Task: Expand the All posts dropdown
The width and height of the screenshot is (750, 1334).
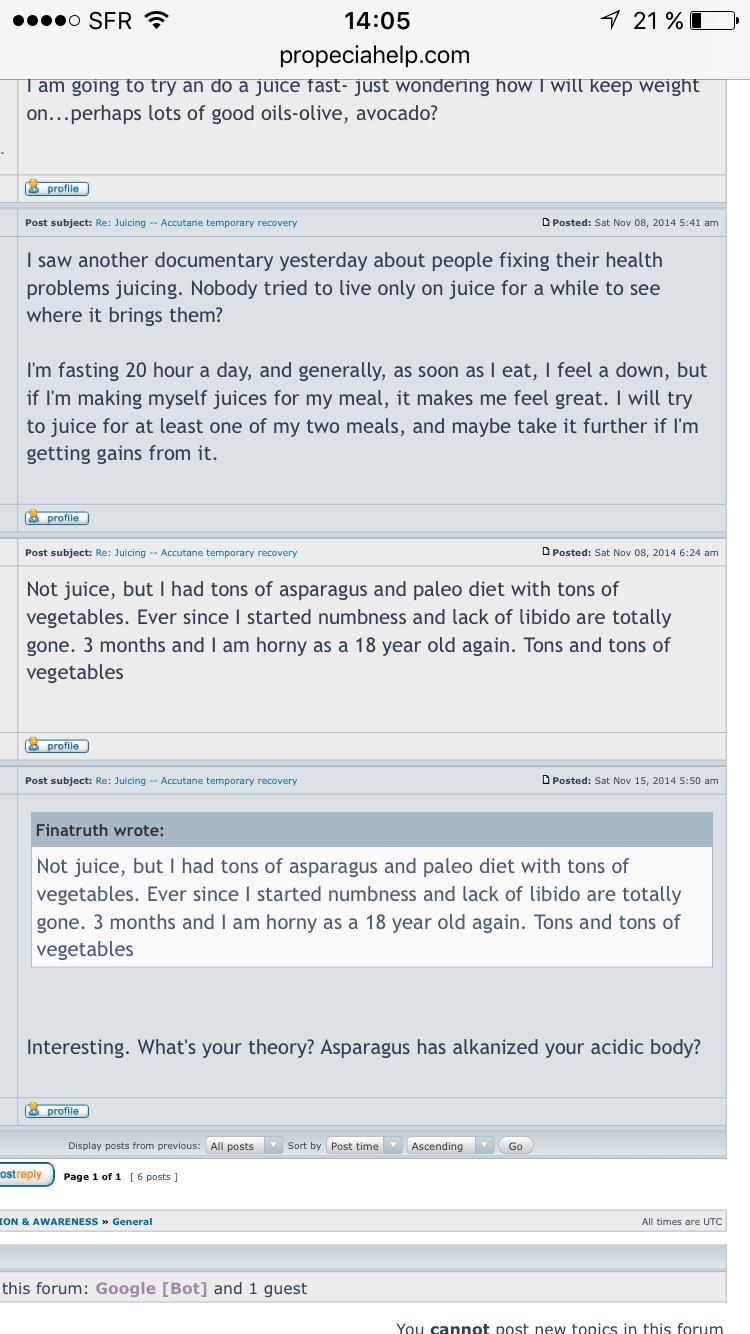Action: (x=244, y=1146)
